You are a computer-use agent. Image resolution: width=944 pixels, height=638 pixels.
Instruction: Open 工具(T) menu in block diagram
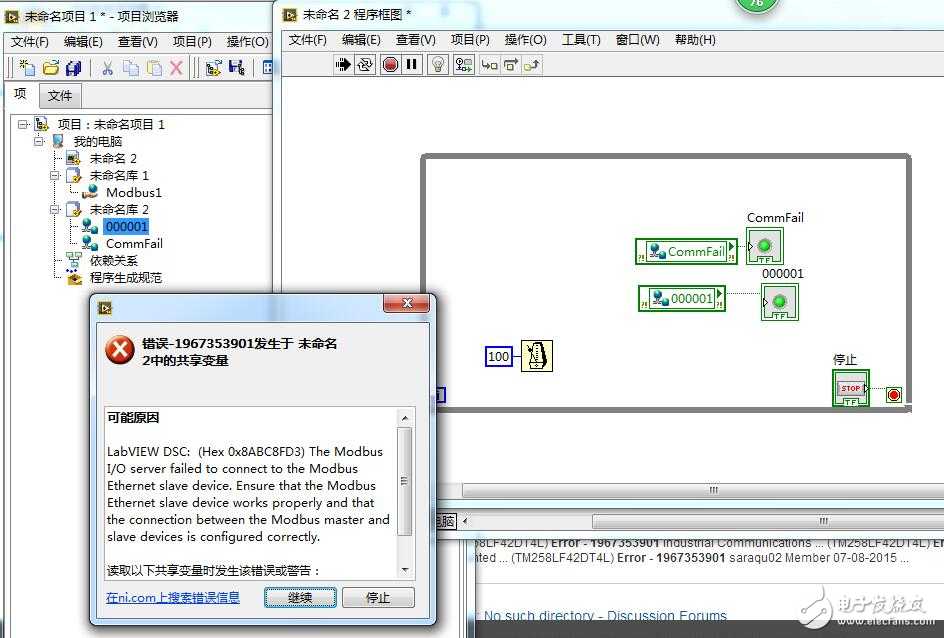[x=581, y=40]
